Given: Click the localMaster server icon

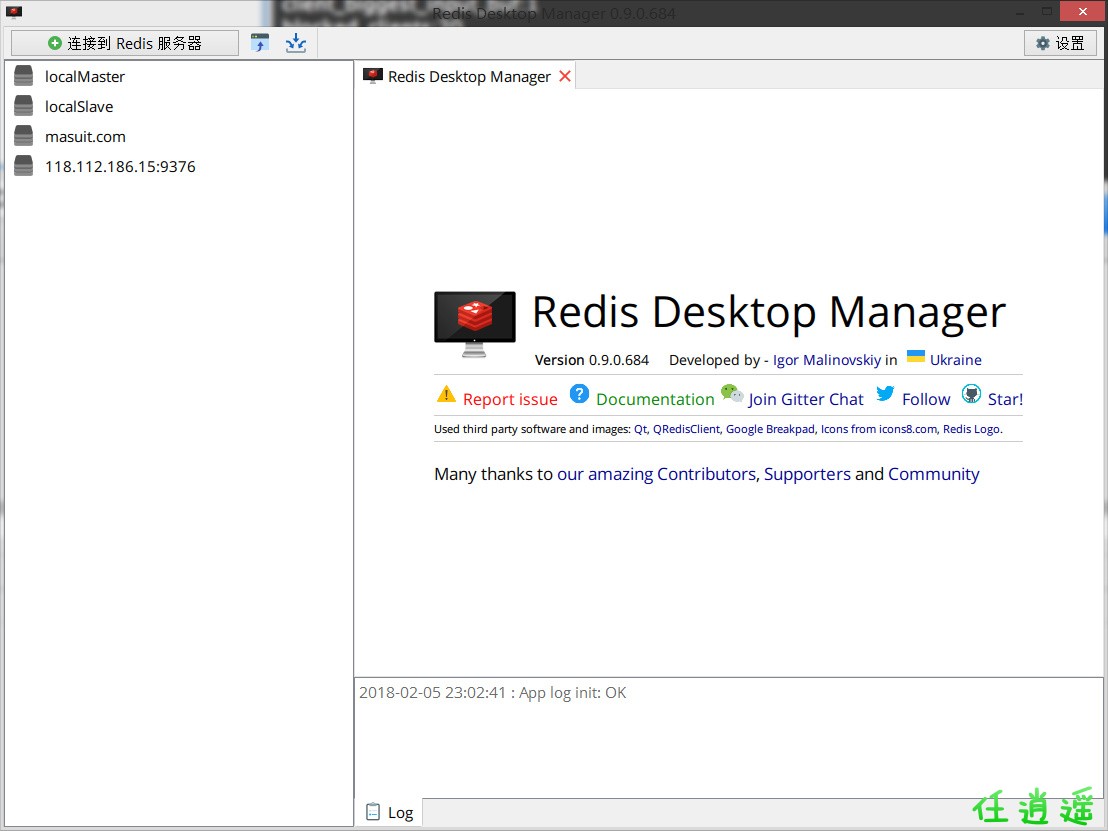Looking at the screenshot, I should point(23,76).
